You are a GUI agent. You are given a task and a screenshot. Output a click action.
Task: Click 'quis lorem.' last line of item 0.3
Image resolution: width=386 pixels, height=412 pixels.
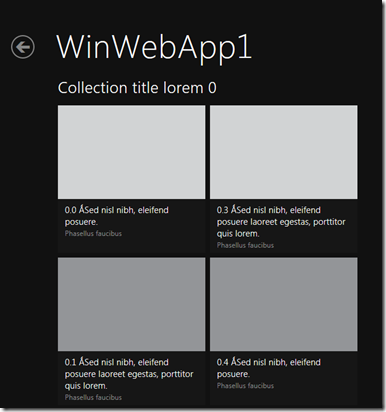click(238, 234)
